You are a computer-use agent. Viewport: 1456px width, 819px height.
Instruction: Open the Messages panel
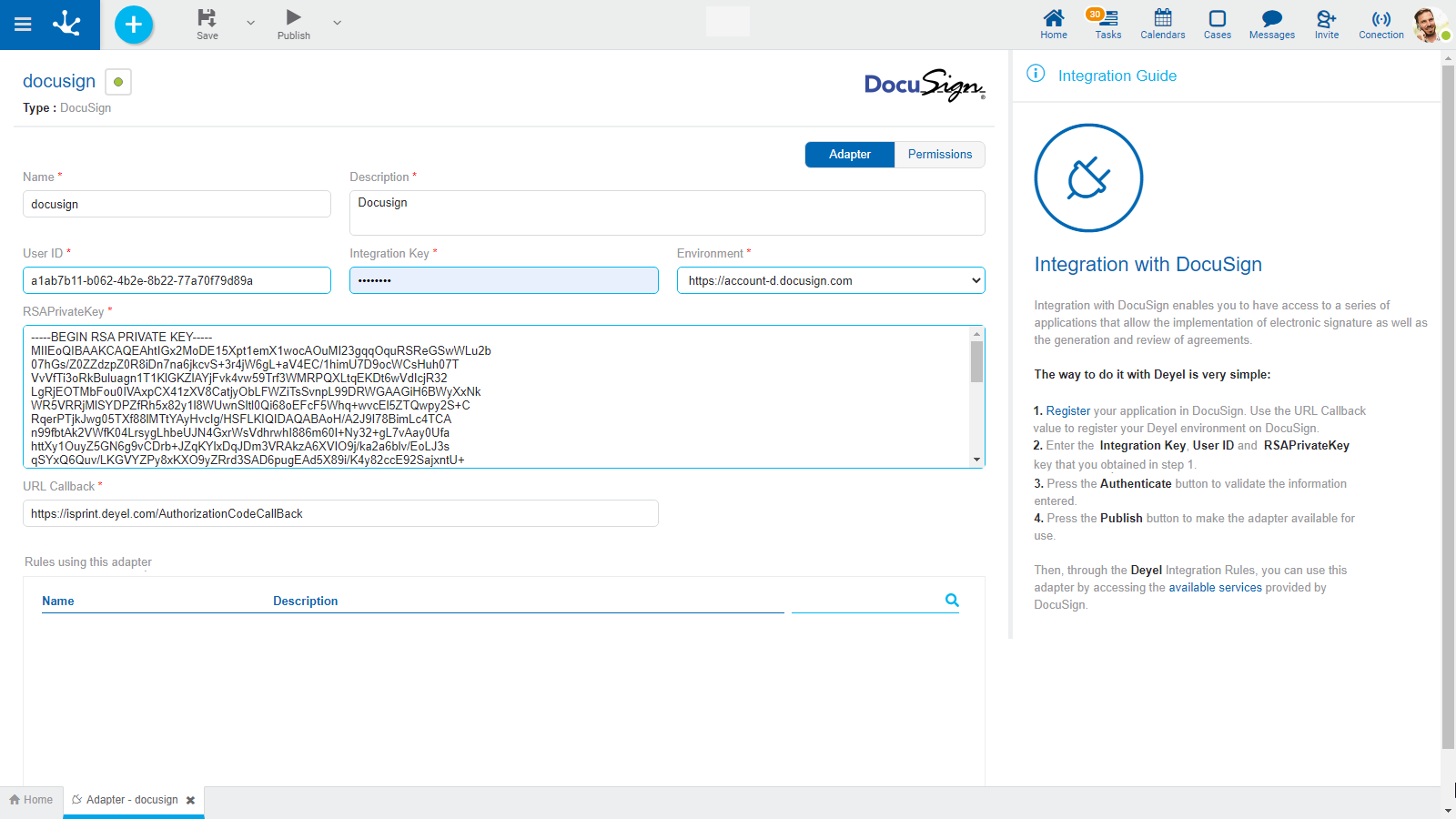(1270, 25)
